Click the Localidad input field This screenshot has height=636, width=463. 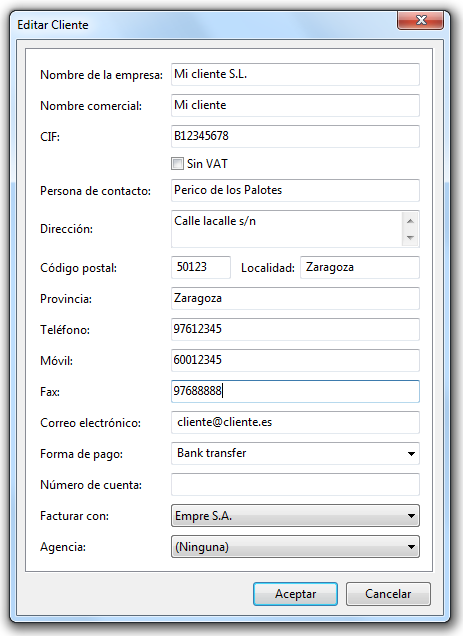[x=360, y=267]
